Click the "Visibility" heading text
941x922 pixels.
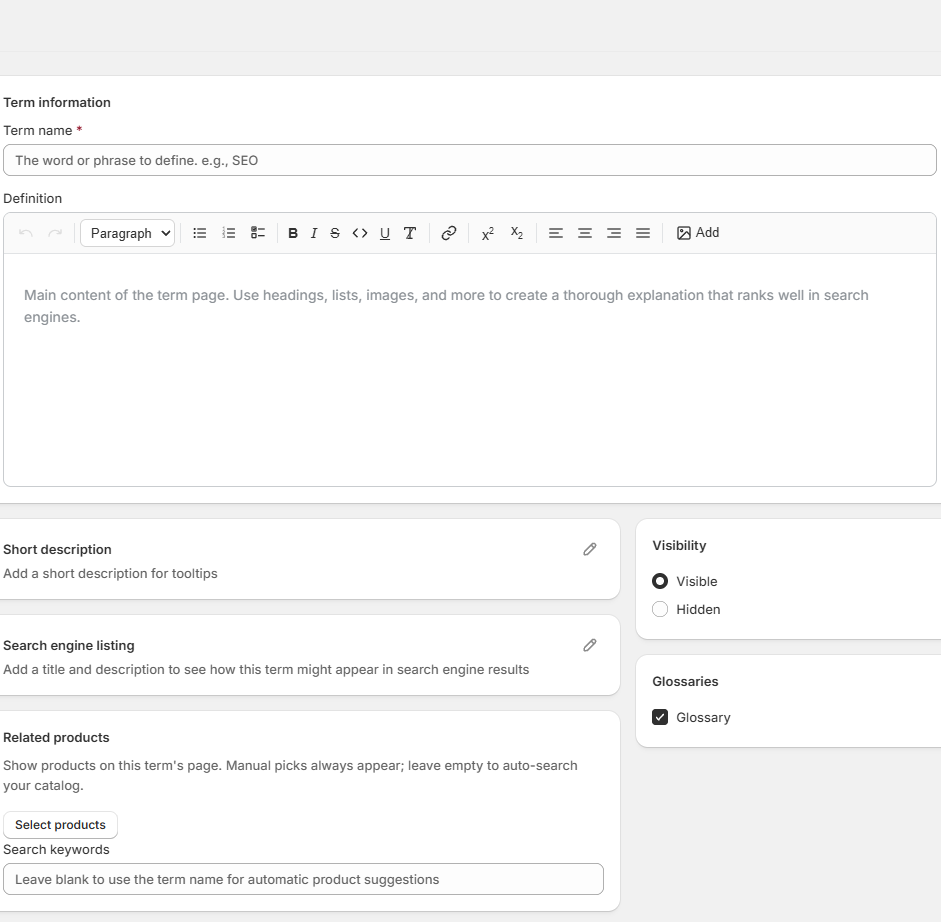point(679,546)
